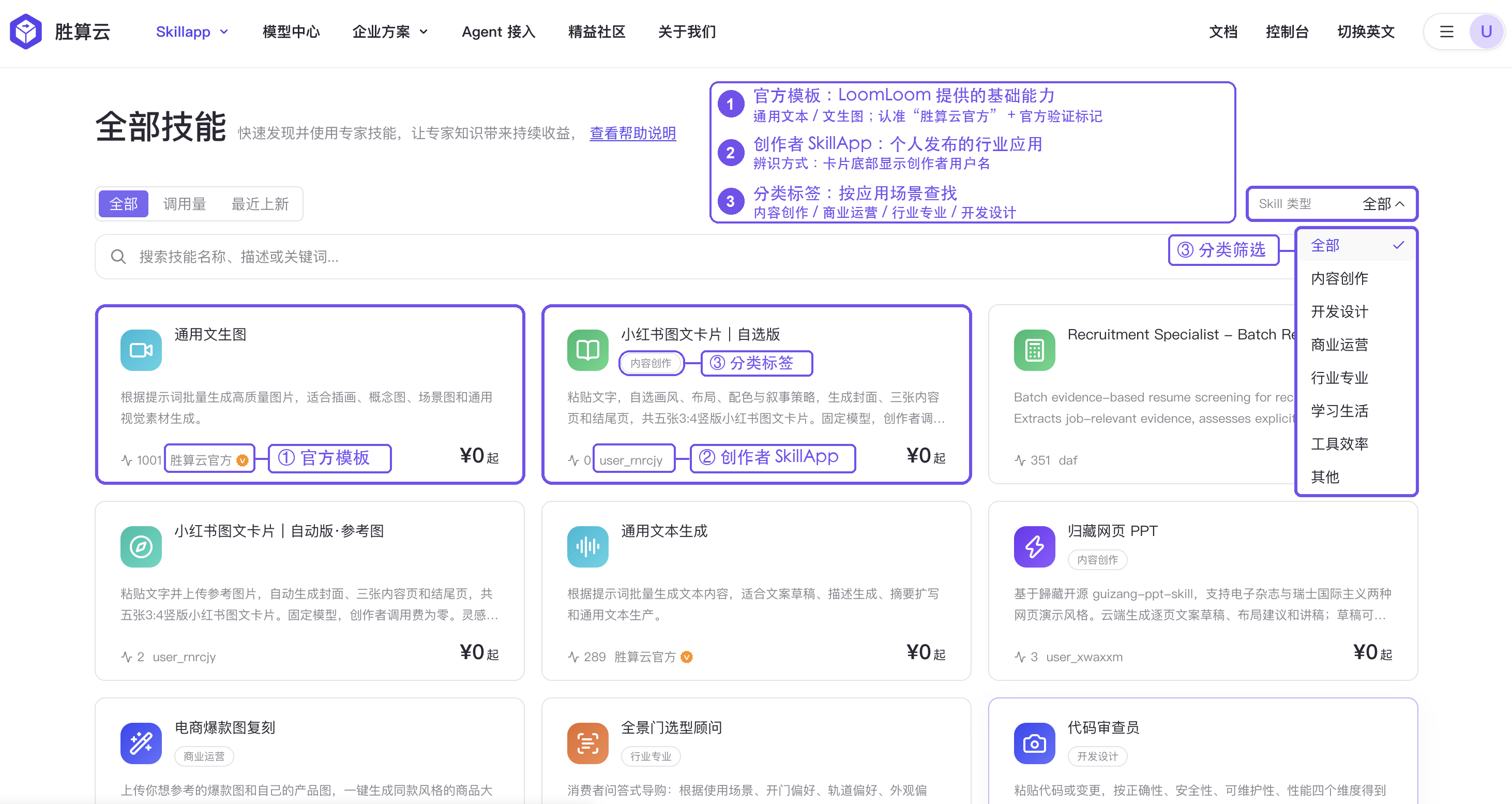The image size is (1512, 804).
Task: Click the 切换英文 language button
Action: pyautogui.click(x=1366, y=32)
